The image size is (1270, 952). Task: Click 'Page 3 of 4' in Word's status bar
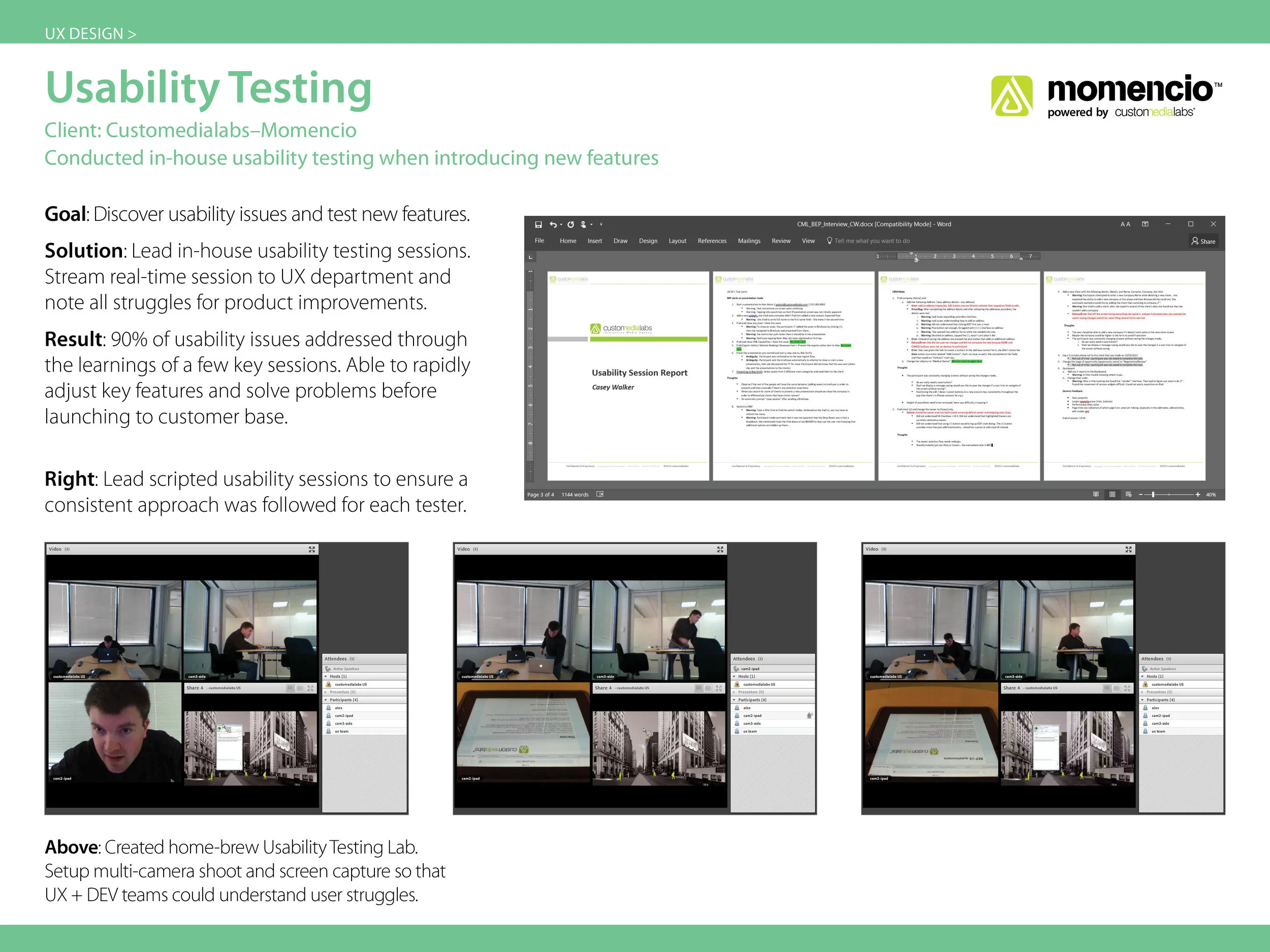point(541,495)
